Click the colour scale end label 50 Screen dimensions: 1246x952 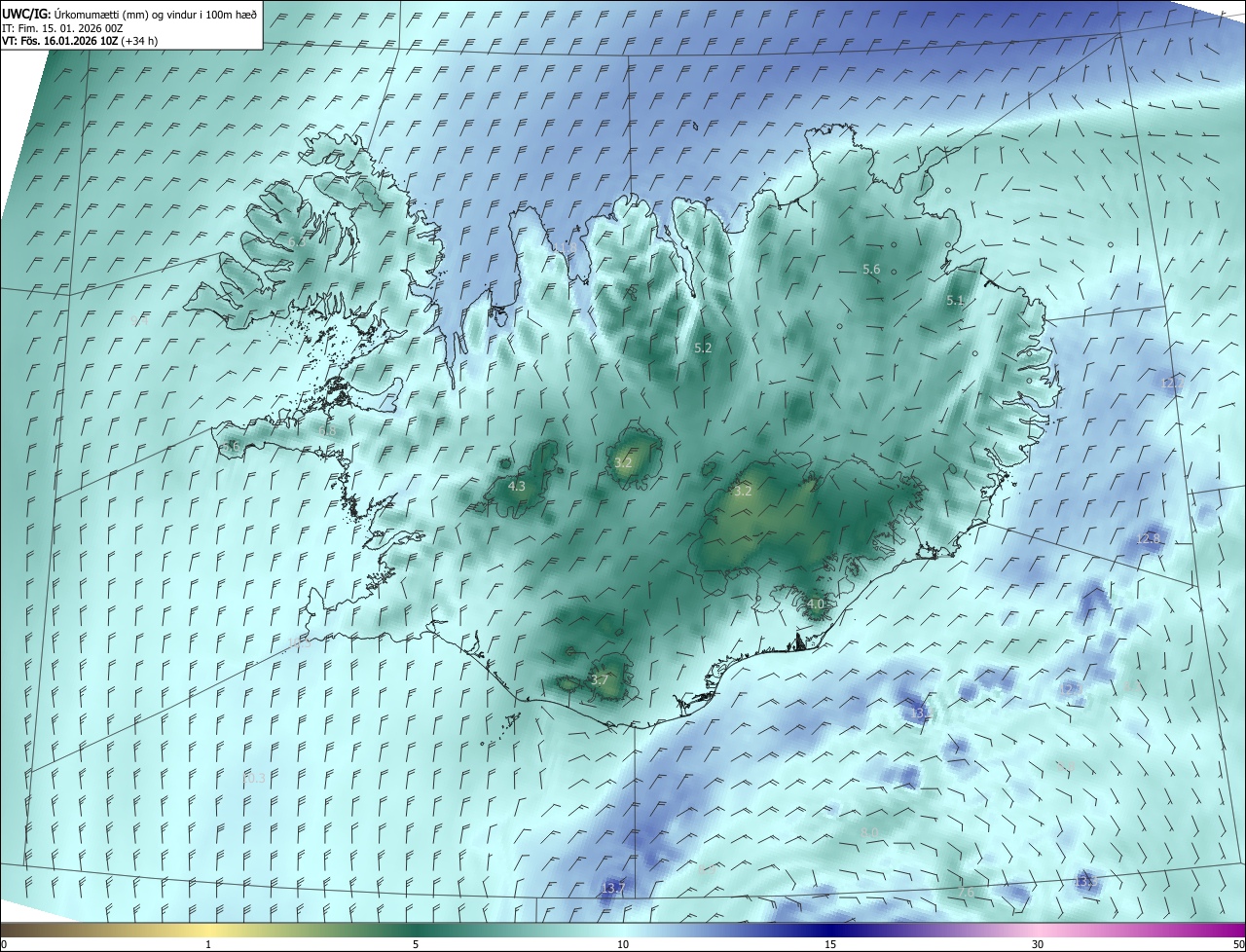(x=1238, y=944)
